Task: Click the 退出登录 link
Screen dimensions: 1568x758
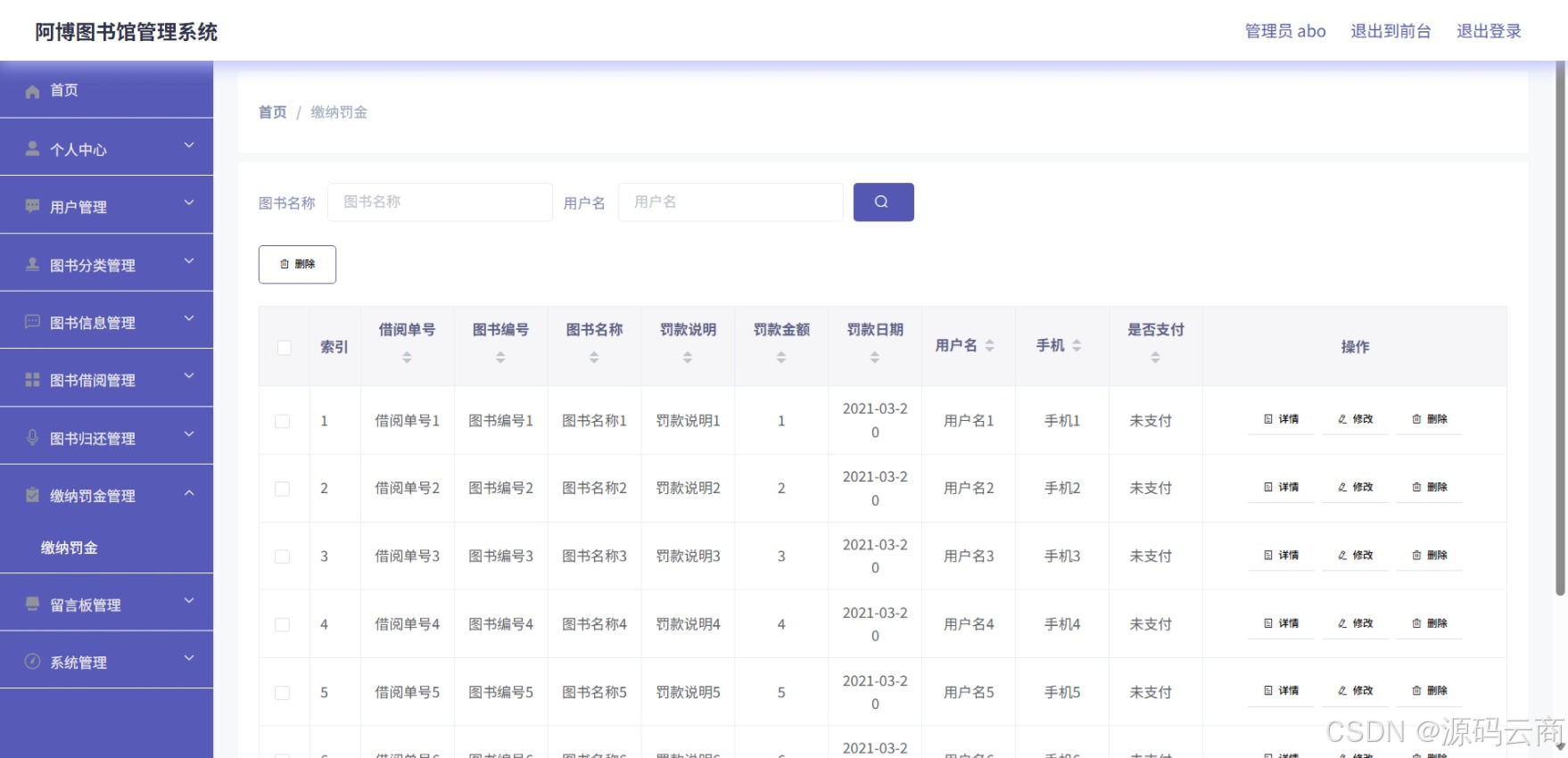Action: coord(1489,31)
